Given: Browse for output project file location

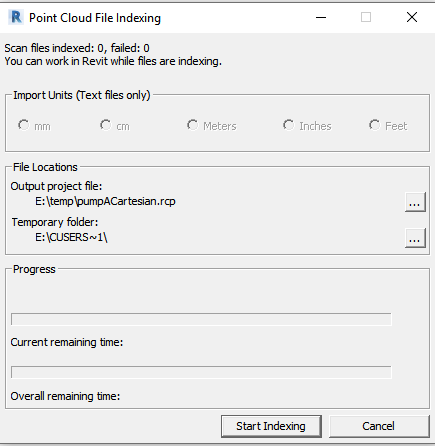Looking at the screenshot, I should [x=415, y=202].
